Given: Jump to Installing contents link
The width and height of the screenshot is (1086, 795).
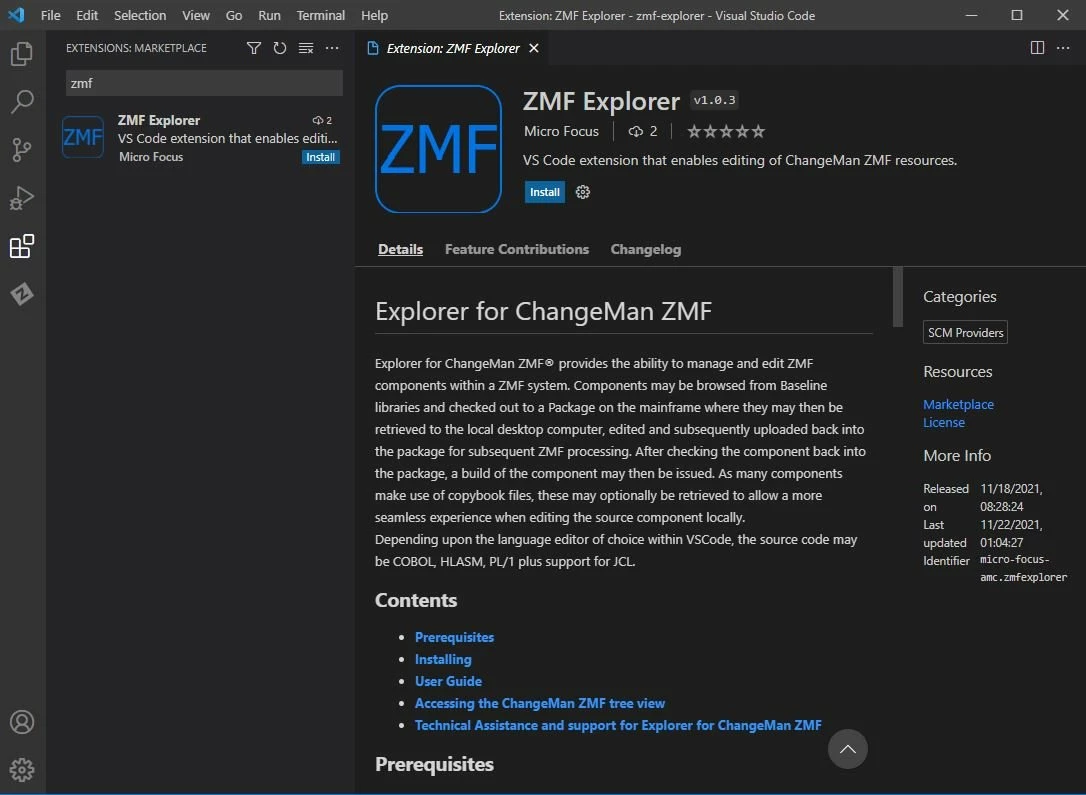Looking at the screenshot, I should pyautogui.click(x=443, y=659).
